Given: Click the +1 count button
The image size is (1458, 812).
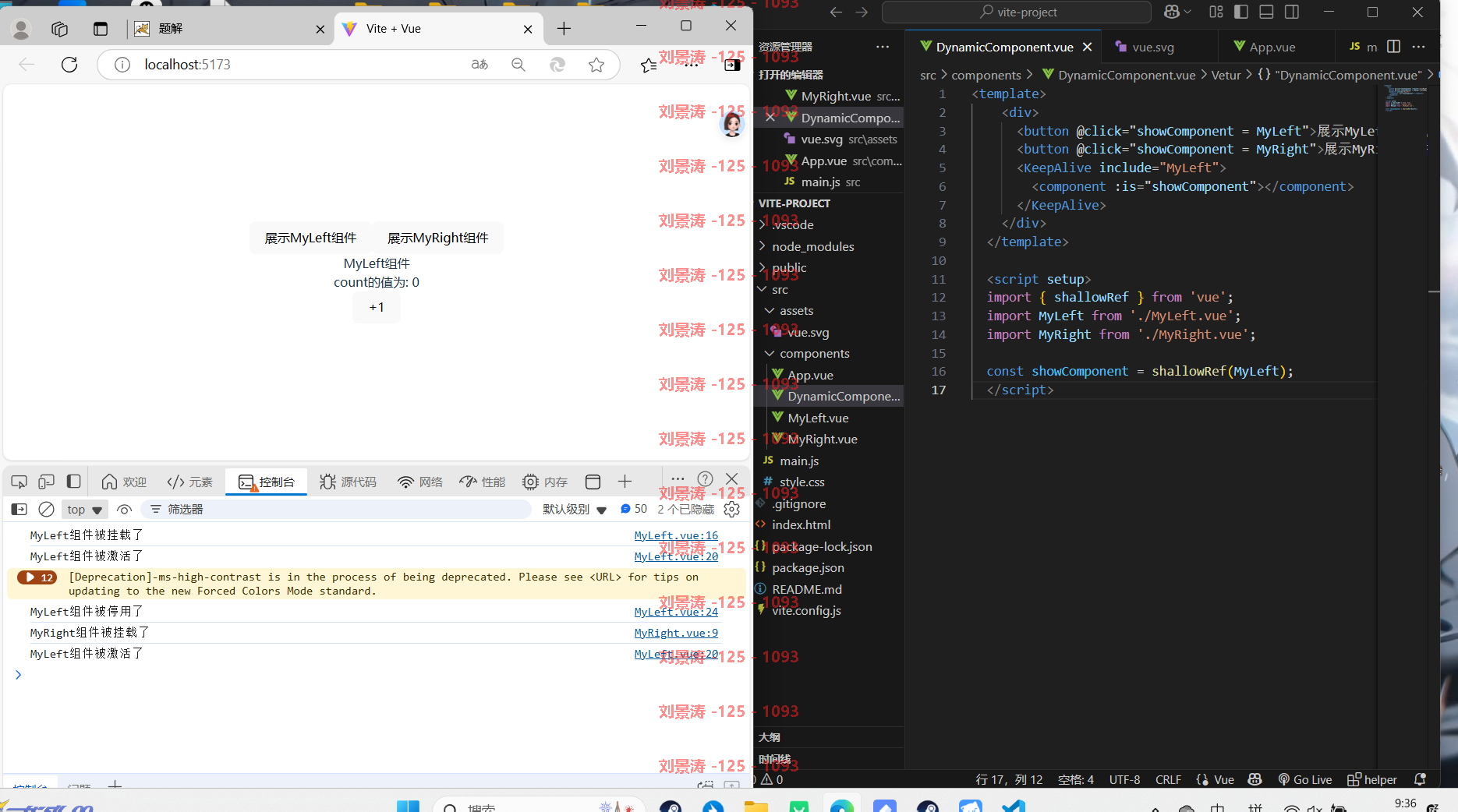Looking at the screenshot, I should click(377, 307).
